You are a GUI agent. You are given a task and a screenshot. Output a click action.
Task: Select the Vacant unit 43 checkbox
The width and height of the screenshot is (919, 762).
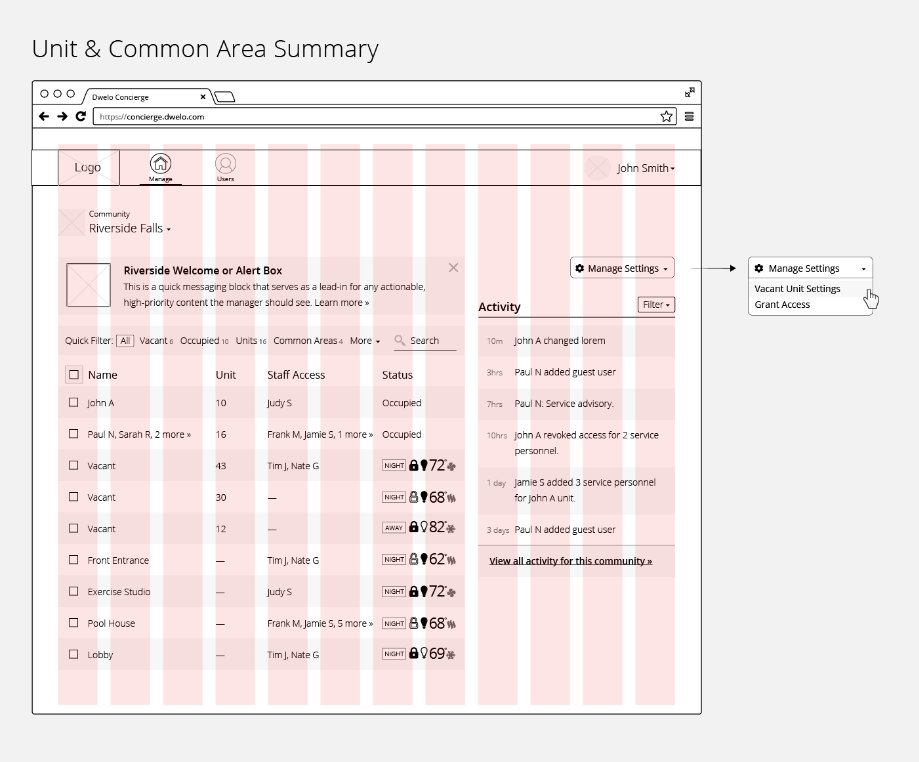pos(73,465)
